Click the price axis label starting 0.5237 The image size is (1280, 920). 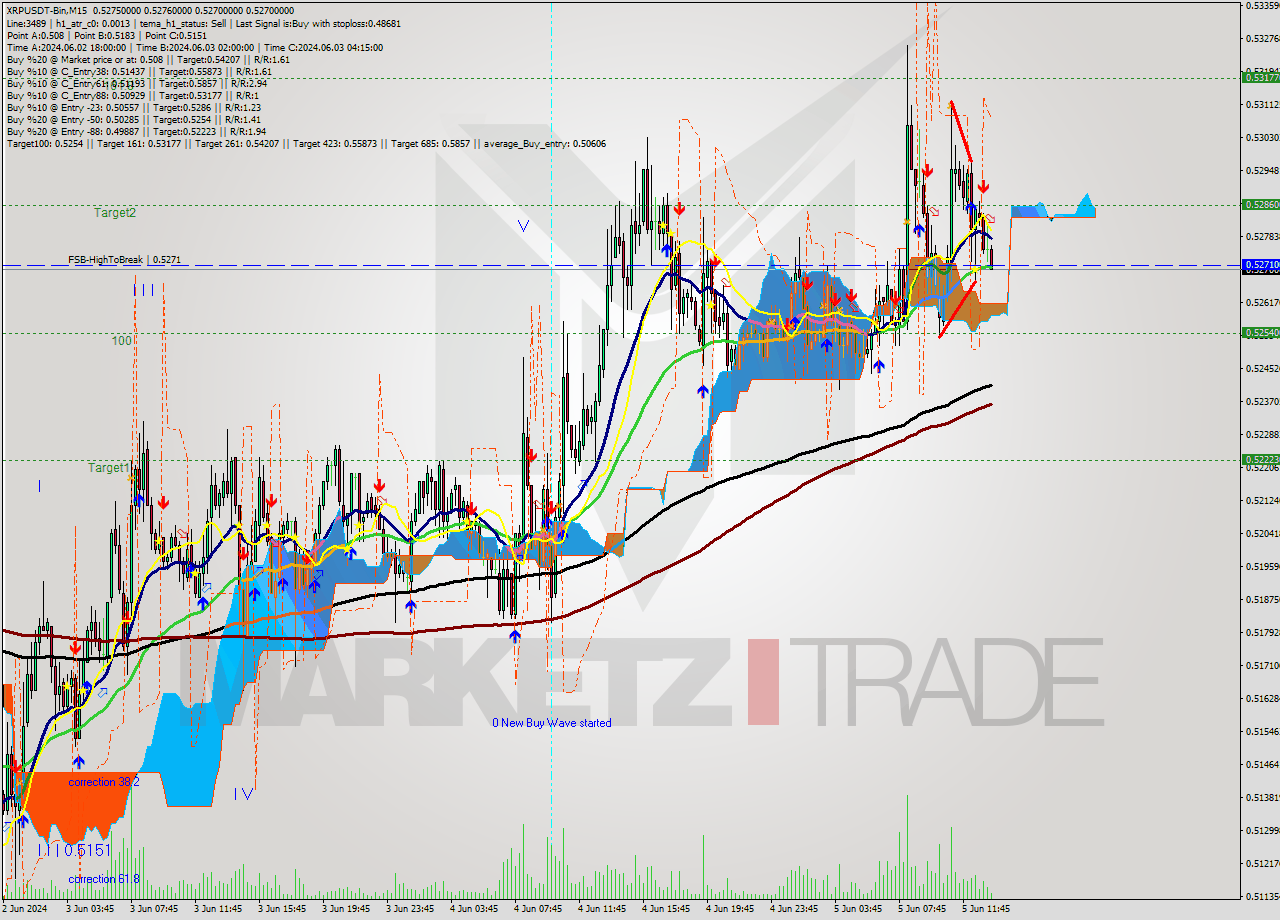(1261, 401)
